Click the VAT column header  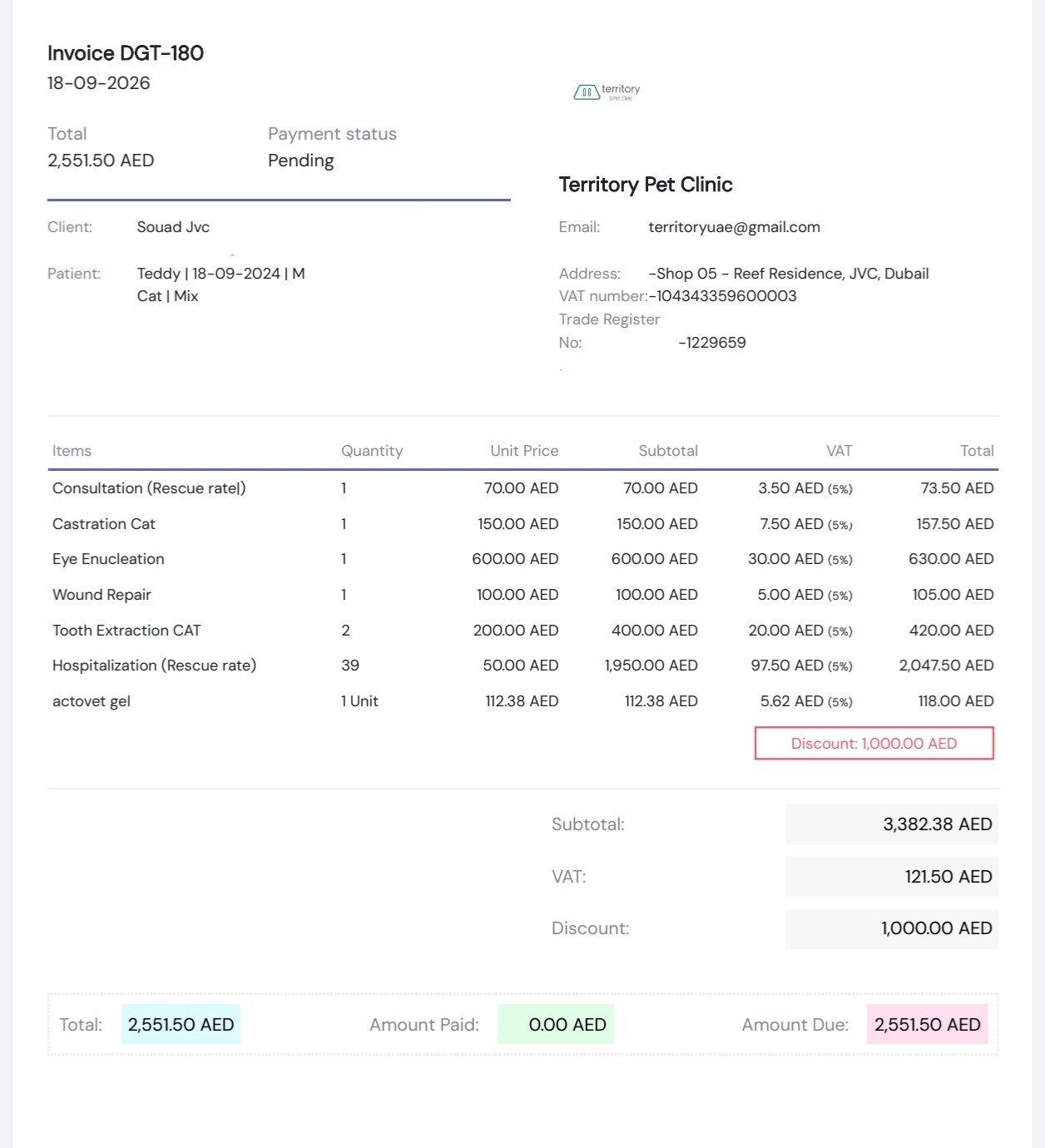(839, 451)
